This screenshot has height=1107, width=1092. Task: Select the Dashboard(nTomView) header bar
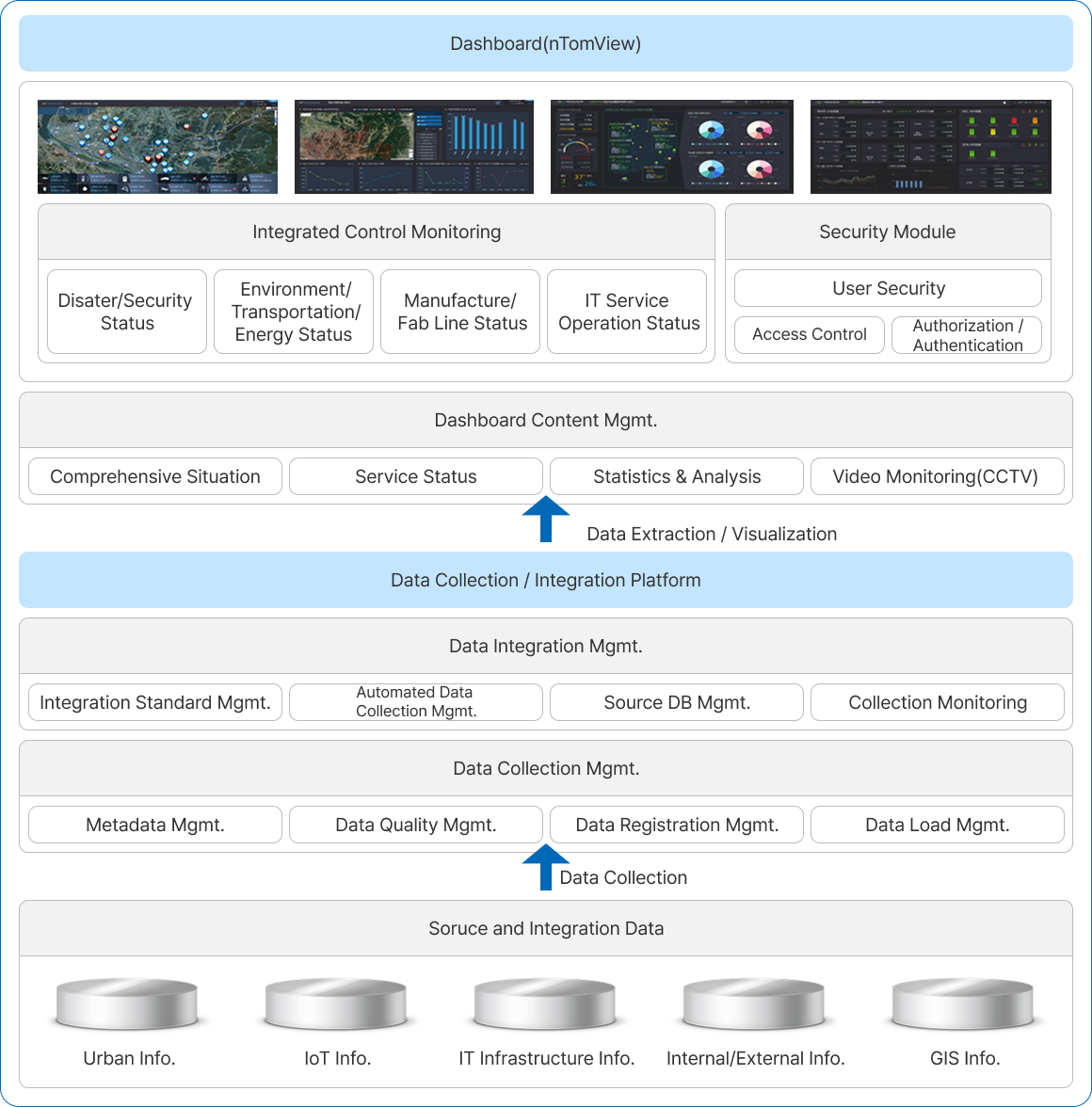pyautogui.click(x=546, y=43)
